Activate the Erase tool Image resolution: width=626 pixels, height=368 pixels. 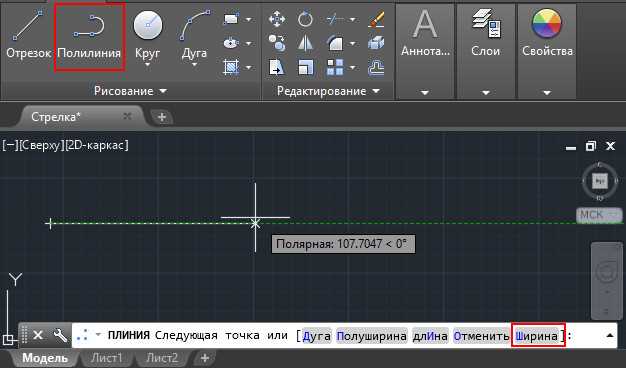pos(376,19)
